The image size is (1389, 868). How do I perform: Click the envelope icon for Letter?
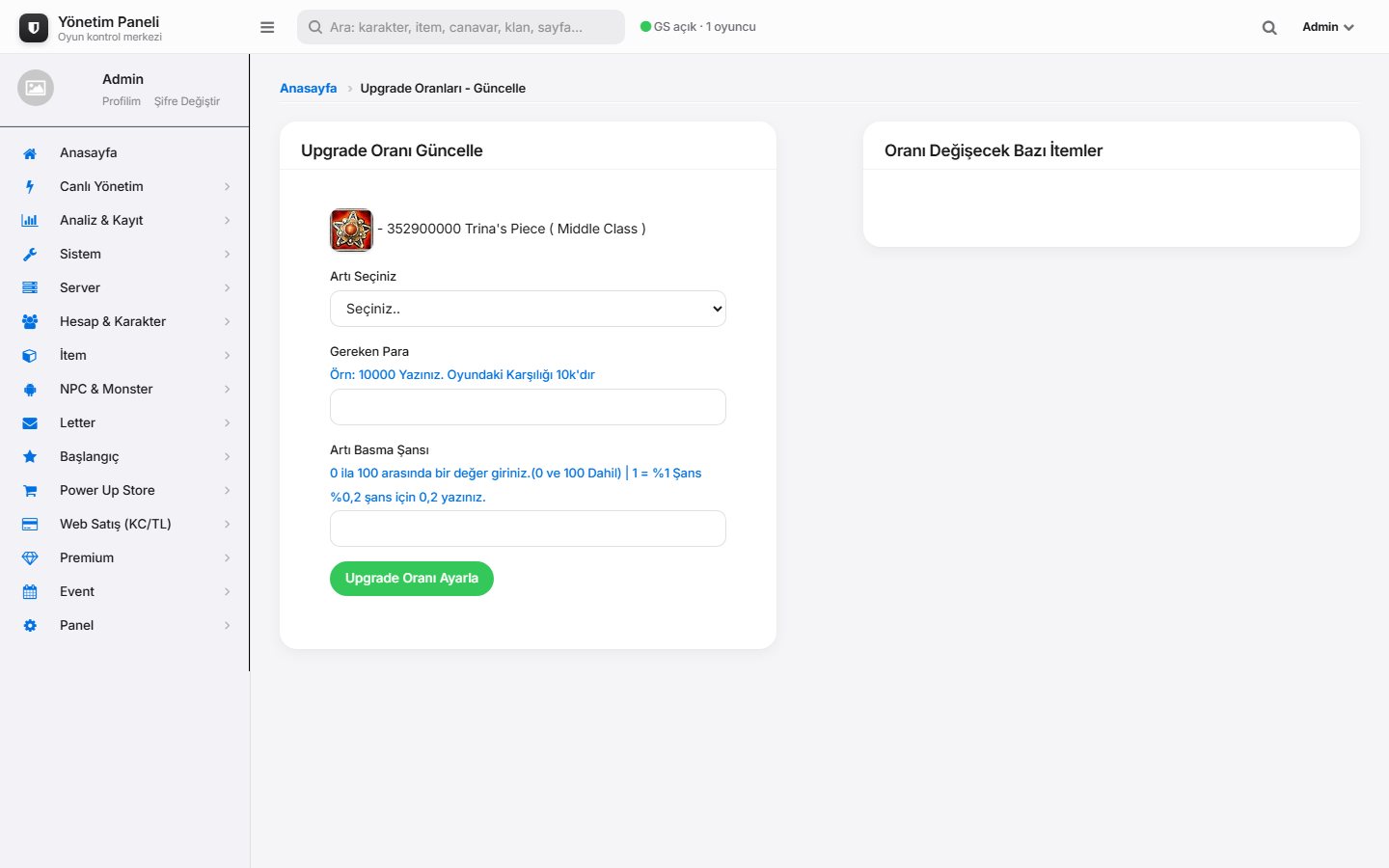tap(30, 423)
